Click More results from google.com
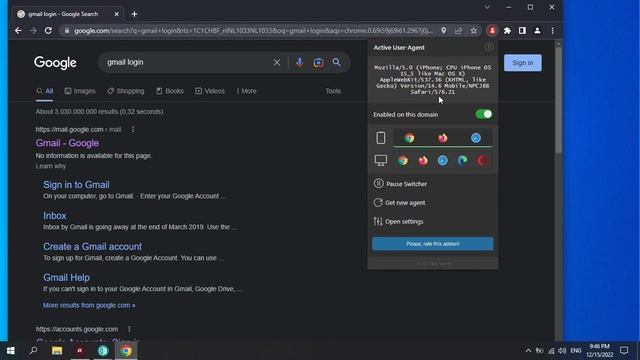The image size is (640, 360). (89, 305)
